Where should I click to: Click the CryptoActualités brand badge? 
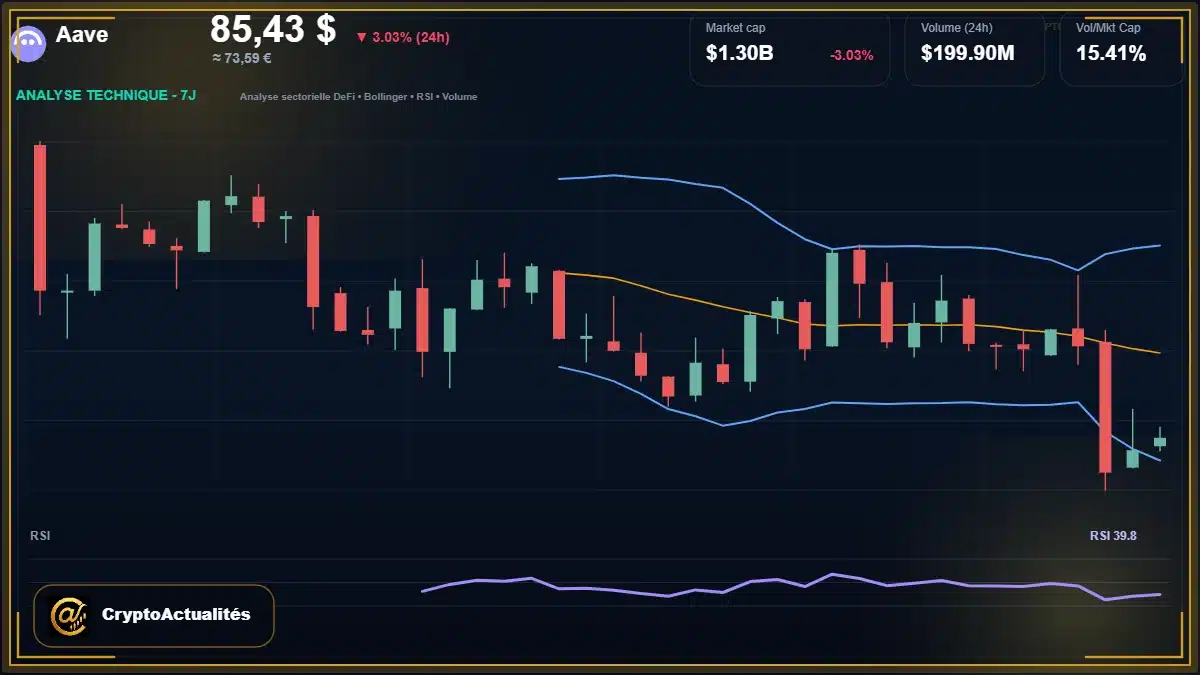tap(154, 615)
